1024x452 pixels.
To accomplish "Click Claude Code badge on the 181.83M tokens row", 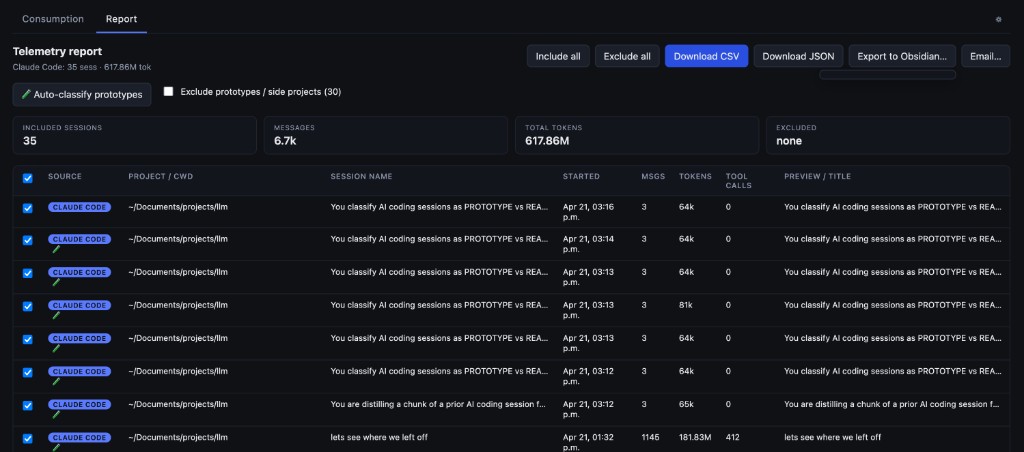I will 79,437.
